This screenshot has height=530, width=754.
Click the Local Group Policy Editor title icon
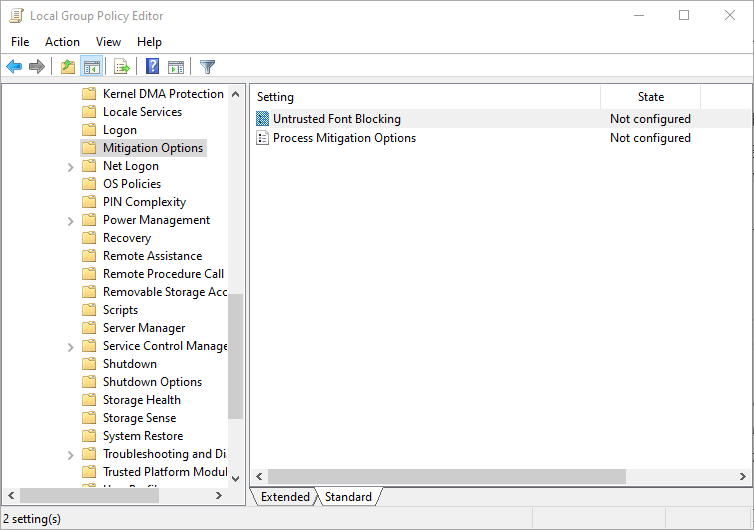(x=16, y=16)
